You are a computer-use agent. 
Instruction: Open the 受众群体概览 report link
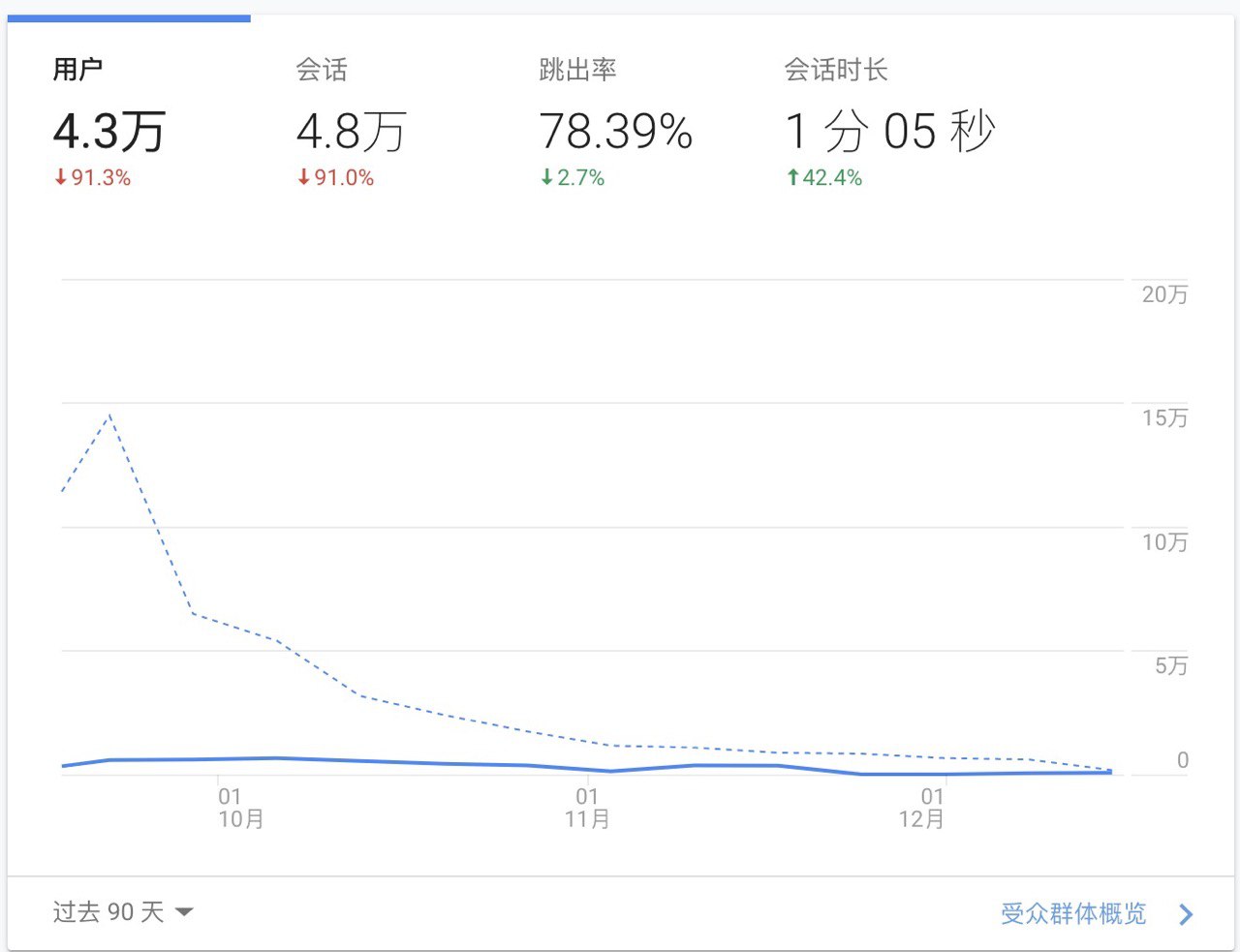pyautogui.click(x=1072, y=913)
